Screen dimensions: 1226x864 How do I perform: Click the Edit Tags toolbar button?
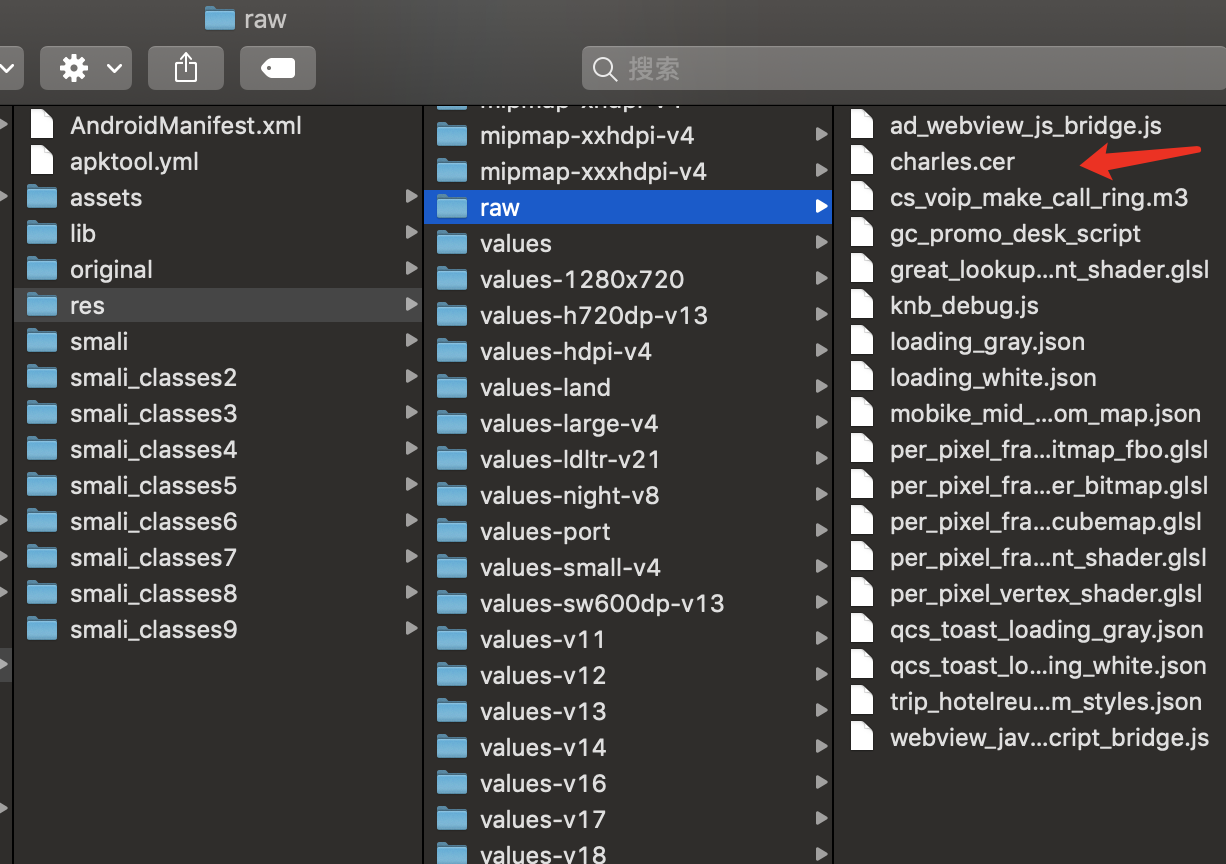[x=278, y=68]
